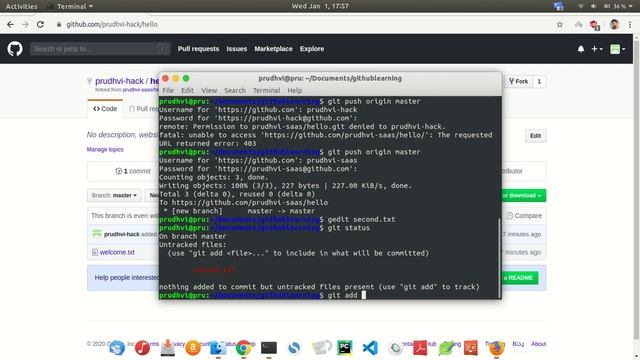Screen dimensions: 640x360
Task: Open the red PDF reader in dock
Action: (x=420, y=348)
